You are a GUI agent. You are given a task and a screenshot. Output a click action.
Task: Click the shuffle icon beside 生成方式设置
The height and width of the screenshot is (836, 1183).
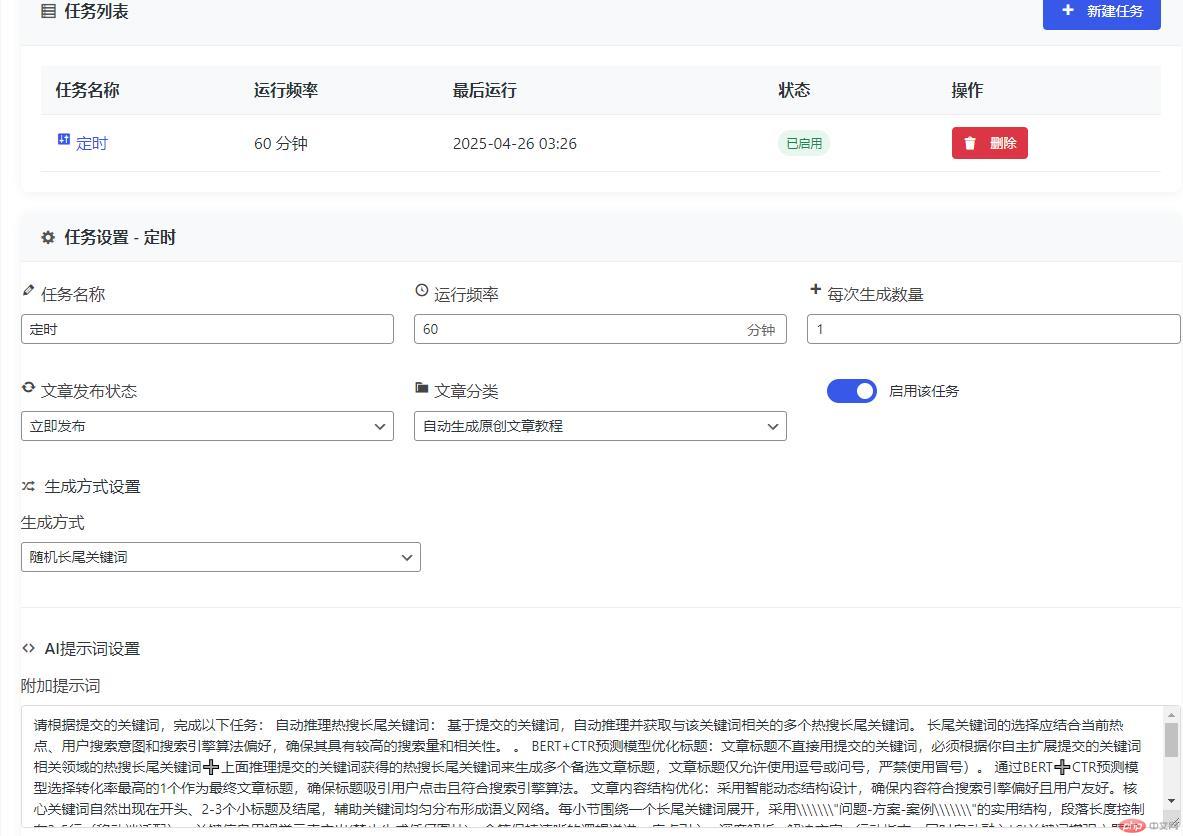[28, 486]
